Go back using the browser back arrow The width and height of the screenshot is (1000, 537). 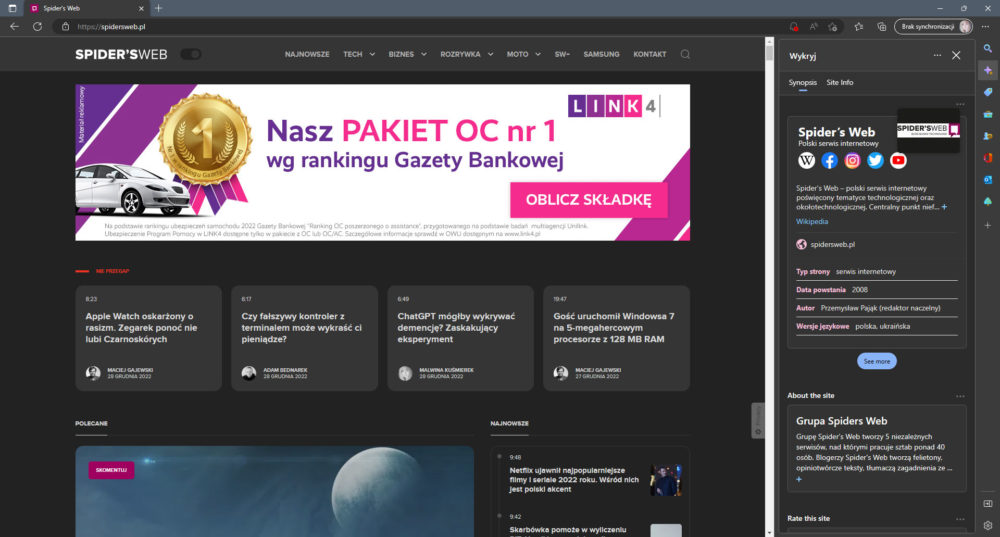pyautogui.click(x=14, y=27)
